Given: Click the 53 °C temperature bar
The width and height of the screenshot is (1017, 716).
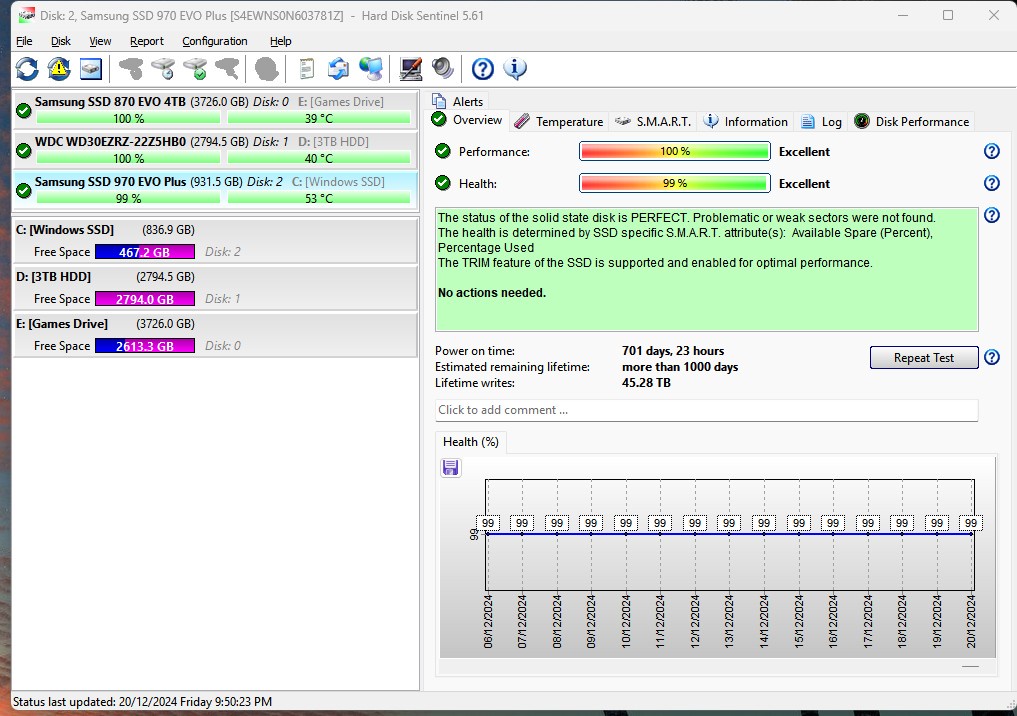Looking at the screenshot, I should coord(319,198).
